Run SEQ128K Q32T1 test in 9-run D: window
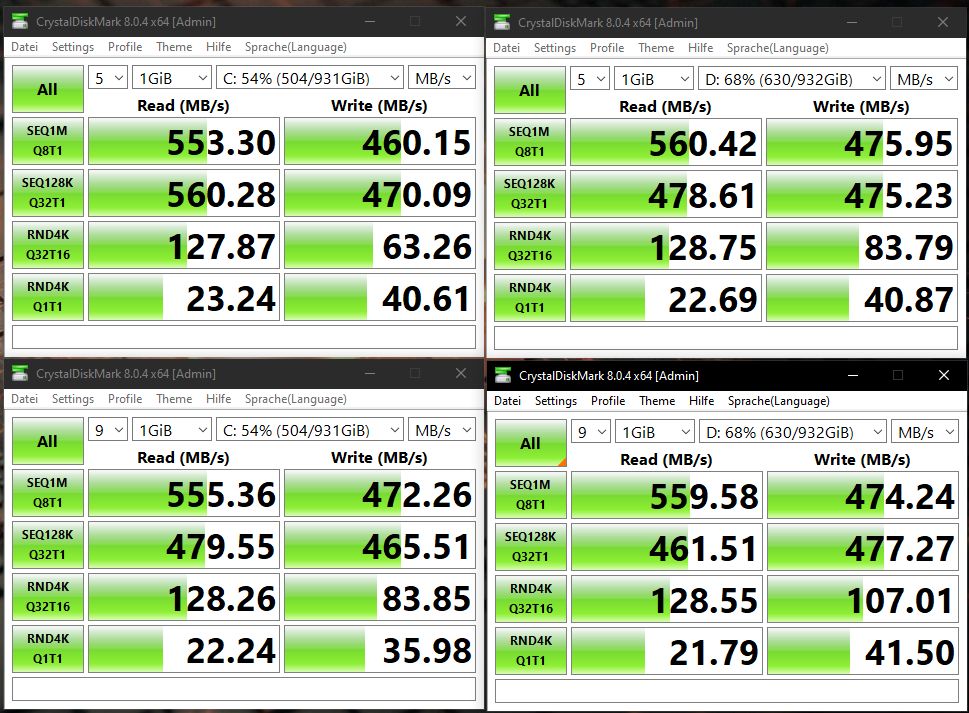The image size is (969, 713). coord(531,547)
